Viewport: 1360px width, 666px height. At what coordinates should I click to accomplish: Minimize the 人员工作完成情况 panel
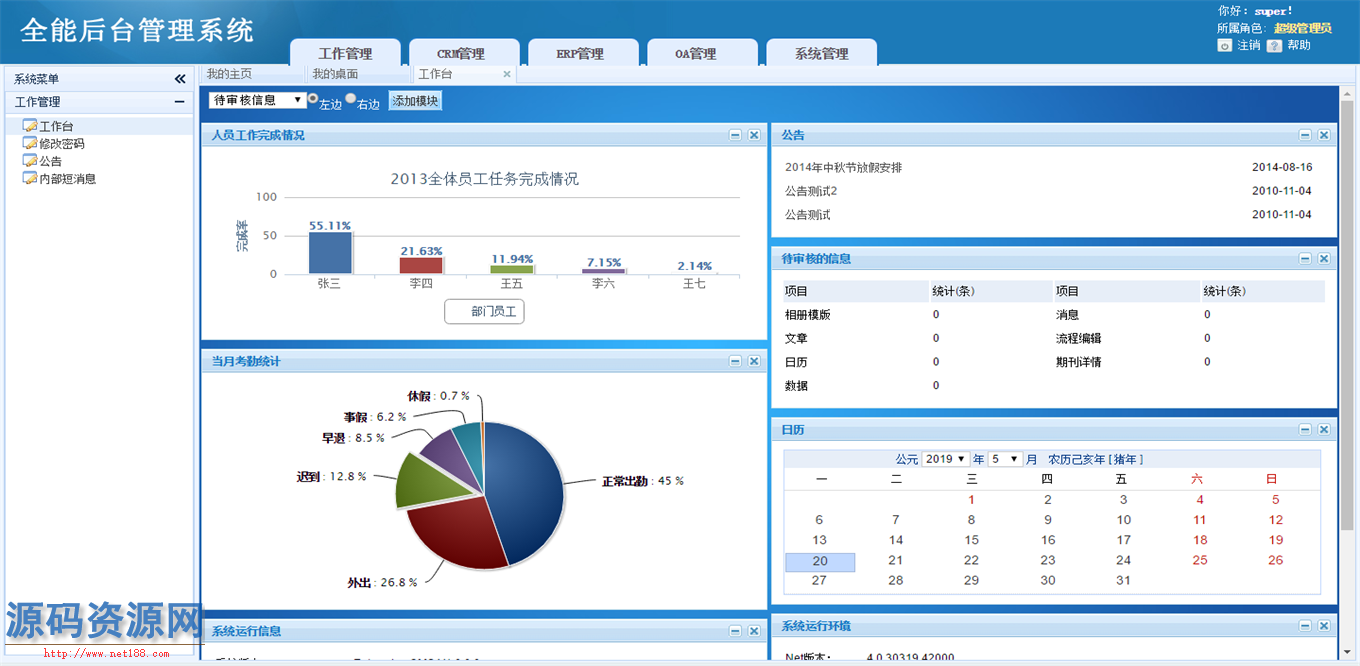tap(735, 135)
